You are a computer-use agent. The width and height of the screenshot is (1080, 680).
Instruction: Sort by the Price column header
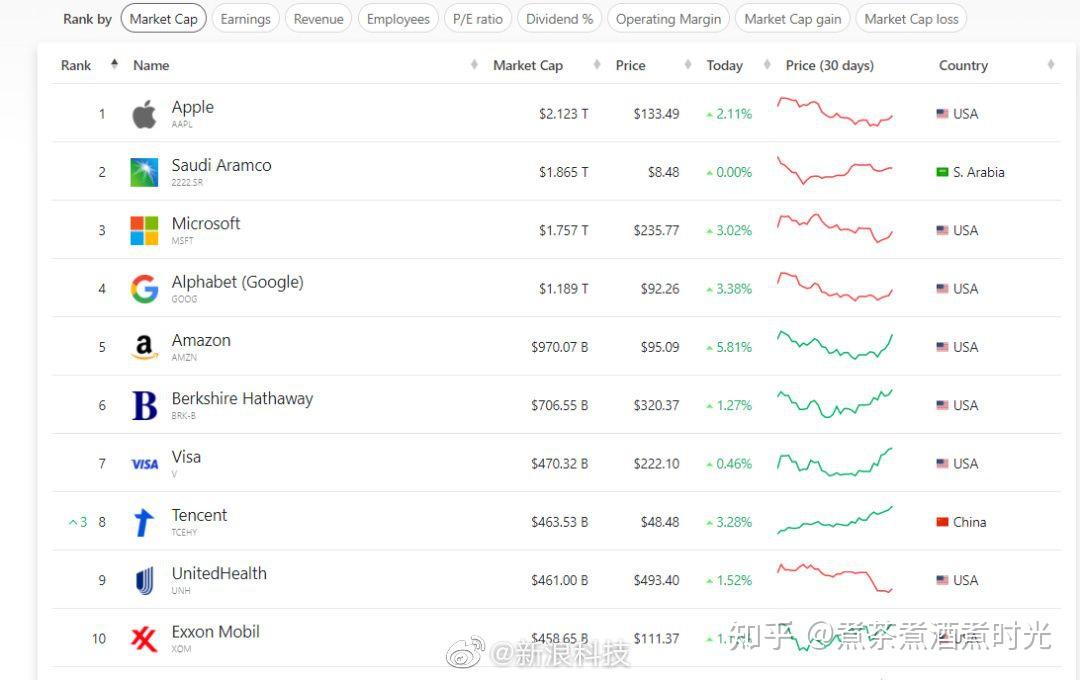coord(630,65)
